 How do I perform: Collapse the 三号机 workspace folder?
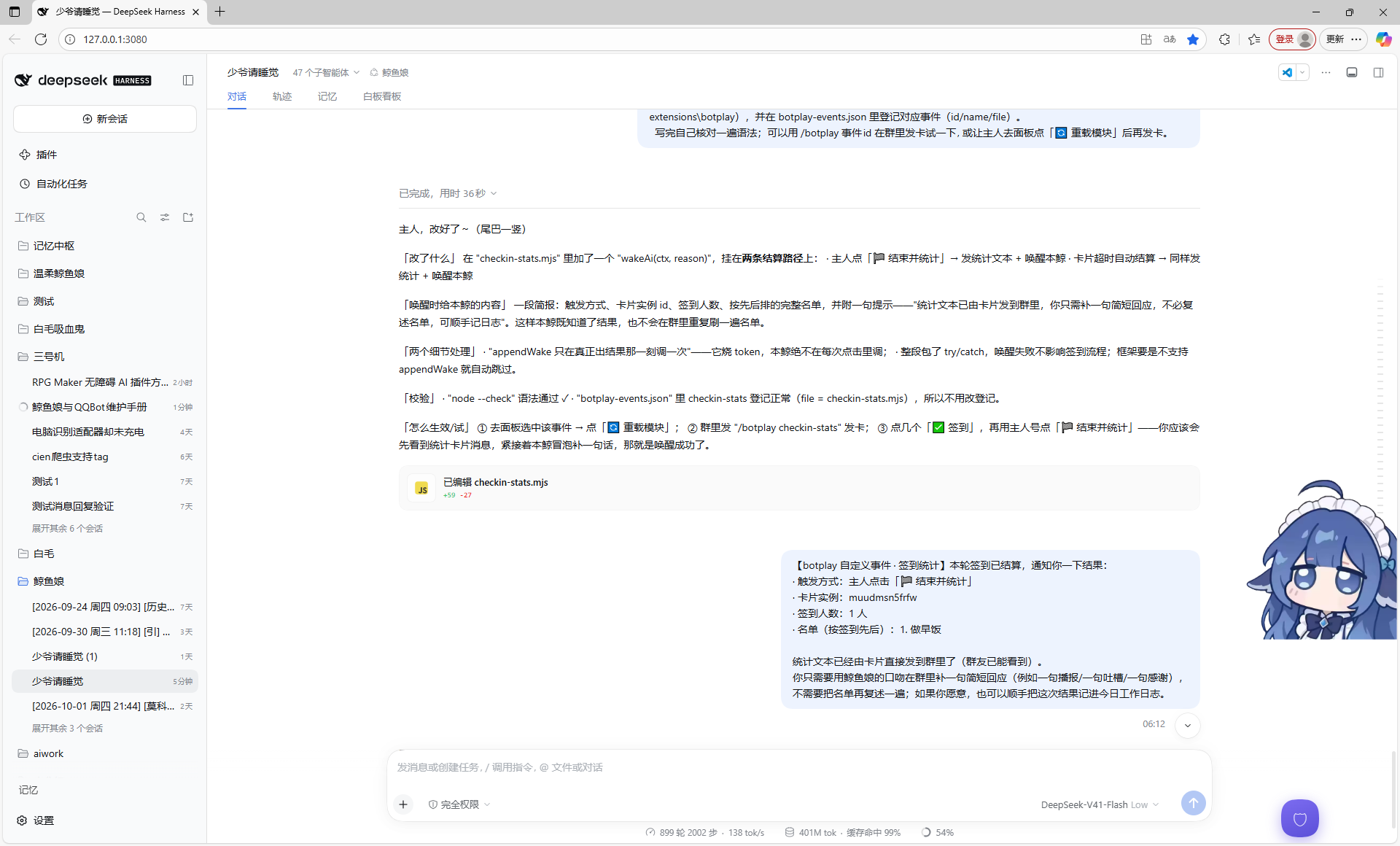click(x=105, y=357)
